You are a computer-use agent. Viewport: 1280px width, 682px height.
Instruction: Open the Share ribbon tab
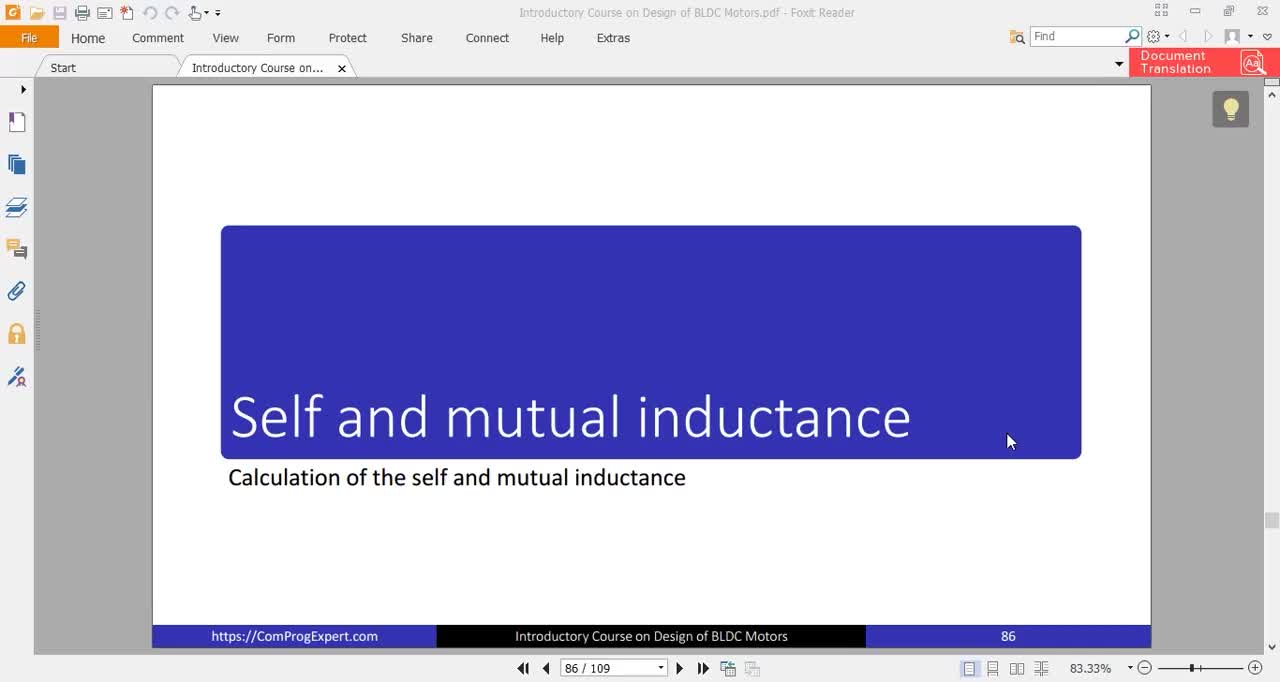417,38
